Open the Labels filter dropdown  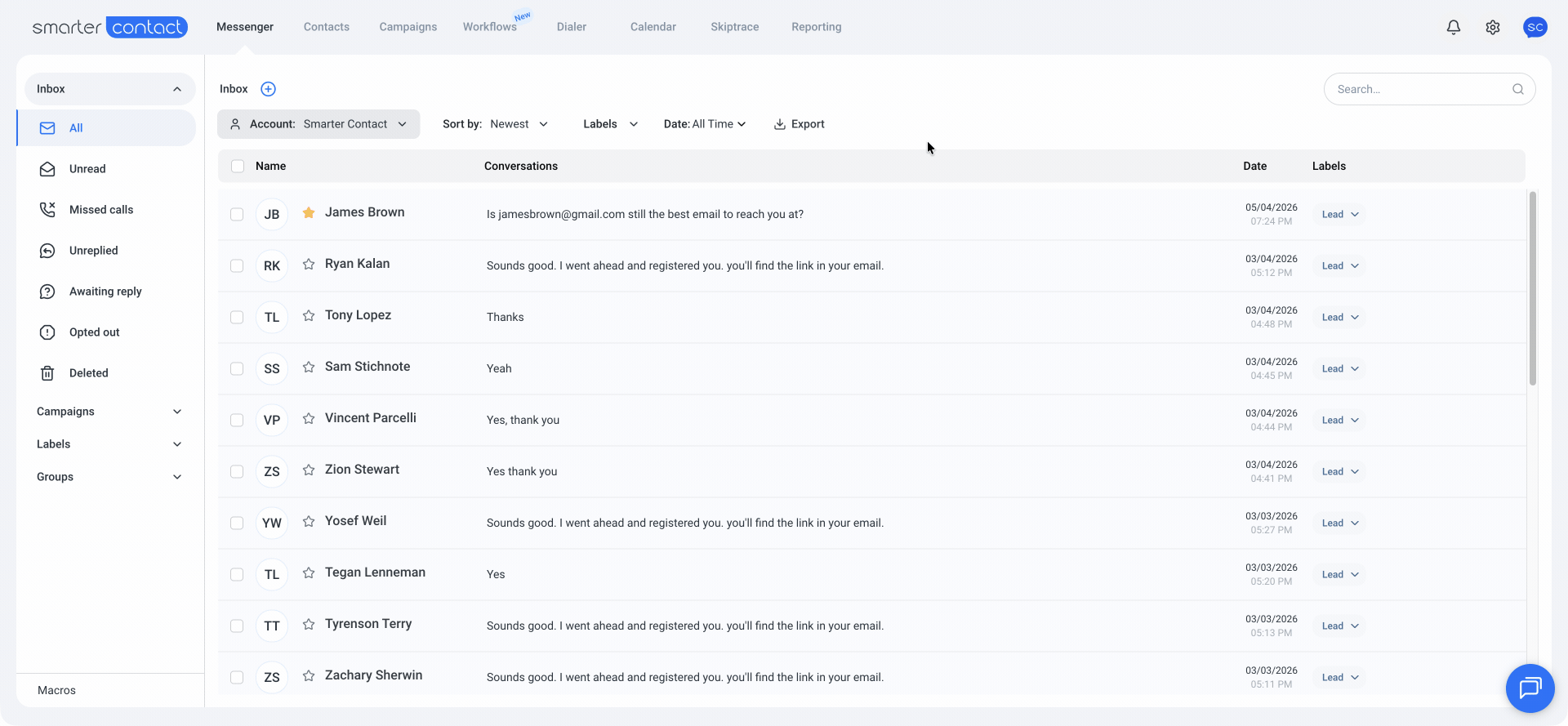[x=611, y=124]
